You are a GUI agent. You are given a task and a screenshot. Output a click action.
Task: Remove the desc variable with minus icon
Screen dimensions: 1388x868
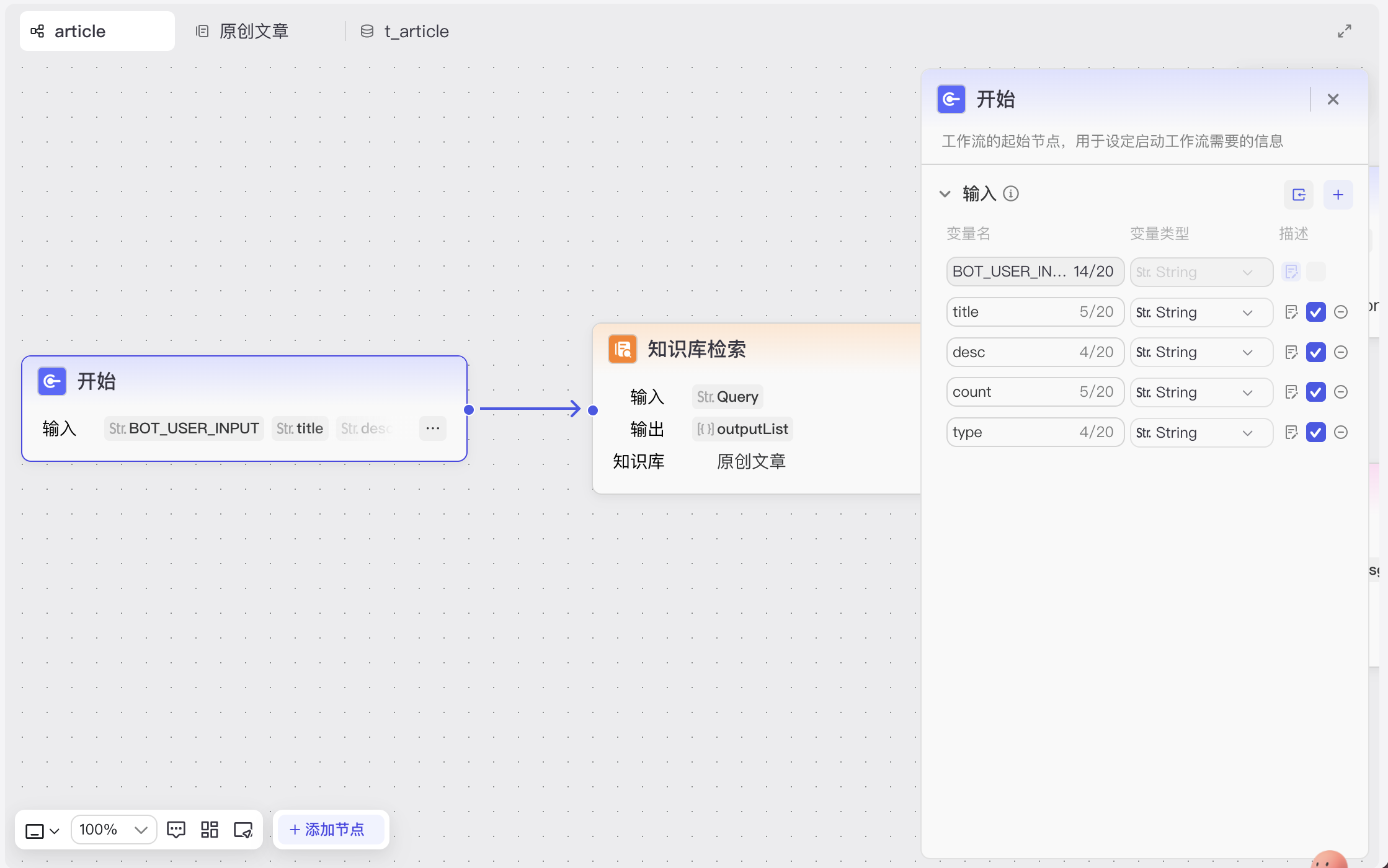[x=1341, y=352]
